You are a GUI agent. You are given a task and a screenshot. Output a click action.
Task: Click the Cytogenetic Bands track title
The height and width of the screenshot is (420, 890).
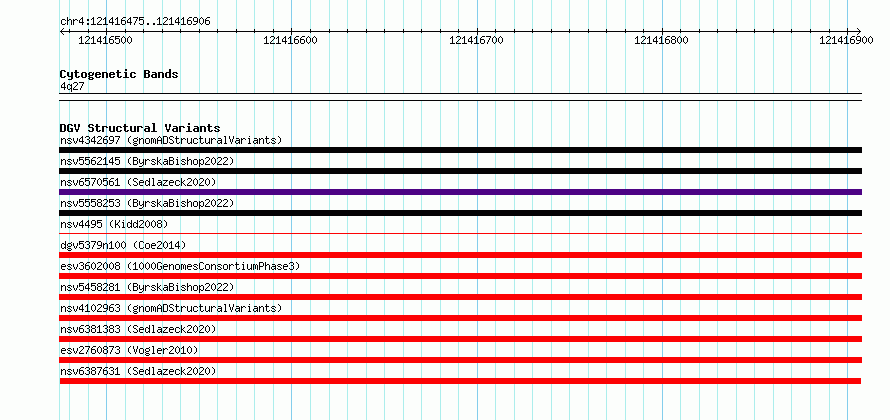click(x=119, y=74)
